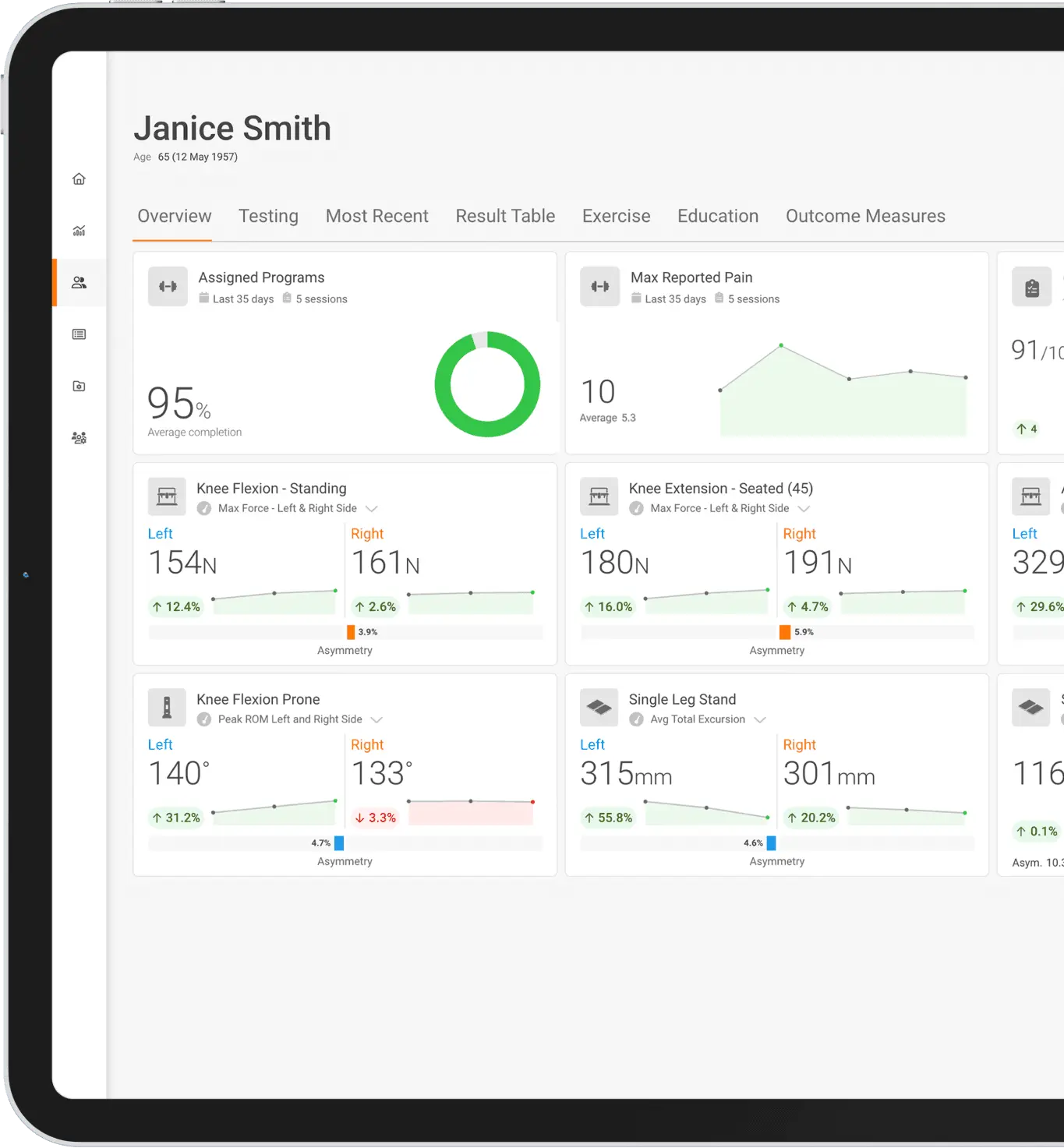Image resolution: width=1064 pixels, height=1148 pixels.
Task: Click the Single Leg Stand plate icon
Action: click(x=599, y=708)
